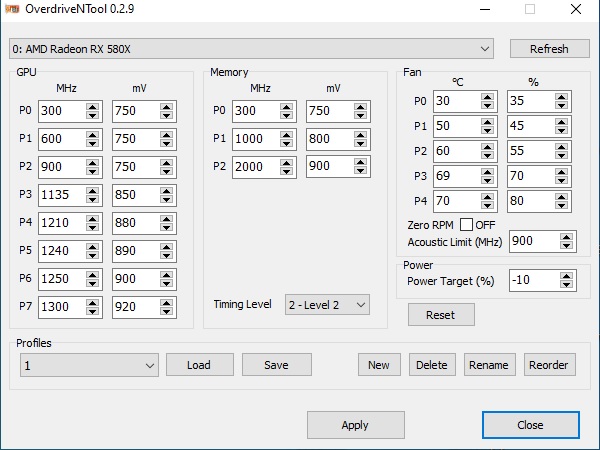Increase Fan P4 percent value 80
This screenshot has height=450, width=600.
561,197
